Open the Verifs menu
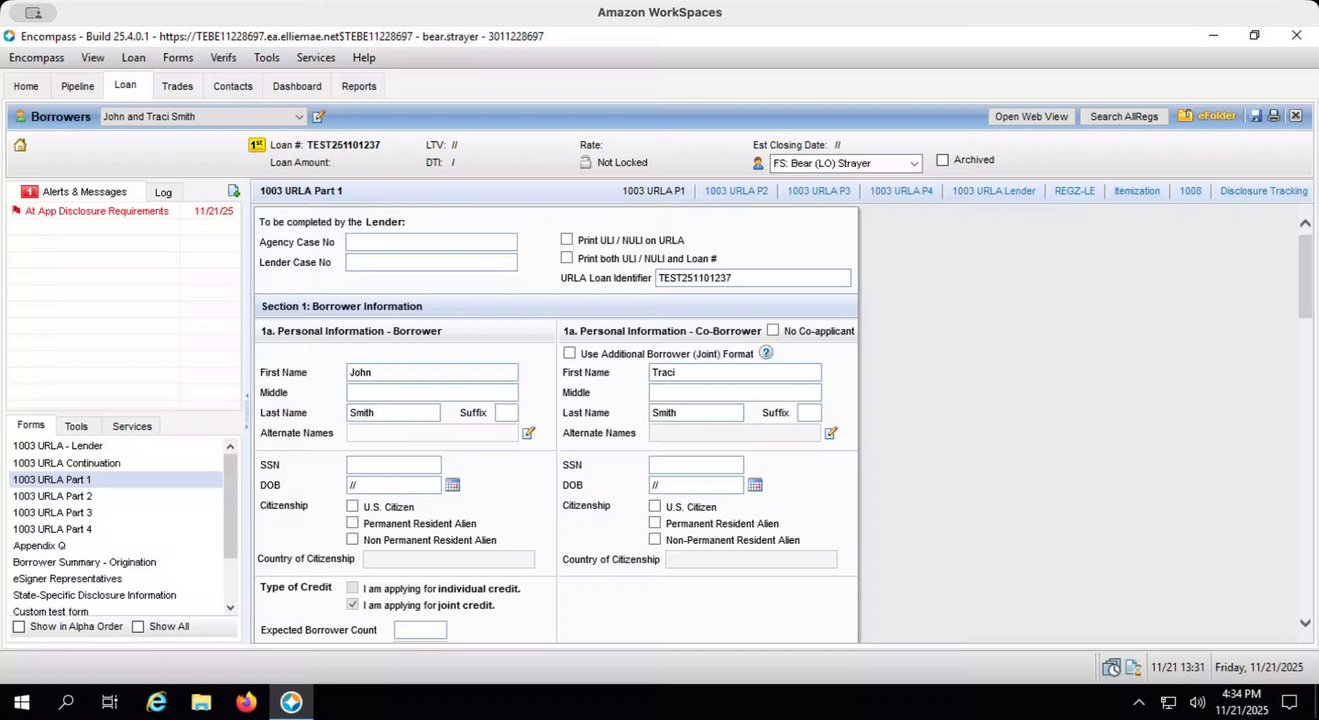This screenshot has height=720, width=1319. click(x=223, y=58)
